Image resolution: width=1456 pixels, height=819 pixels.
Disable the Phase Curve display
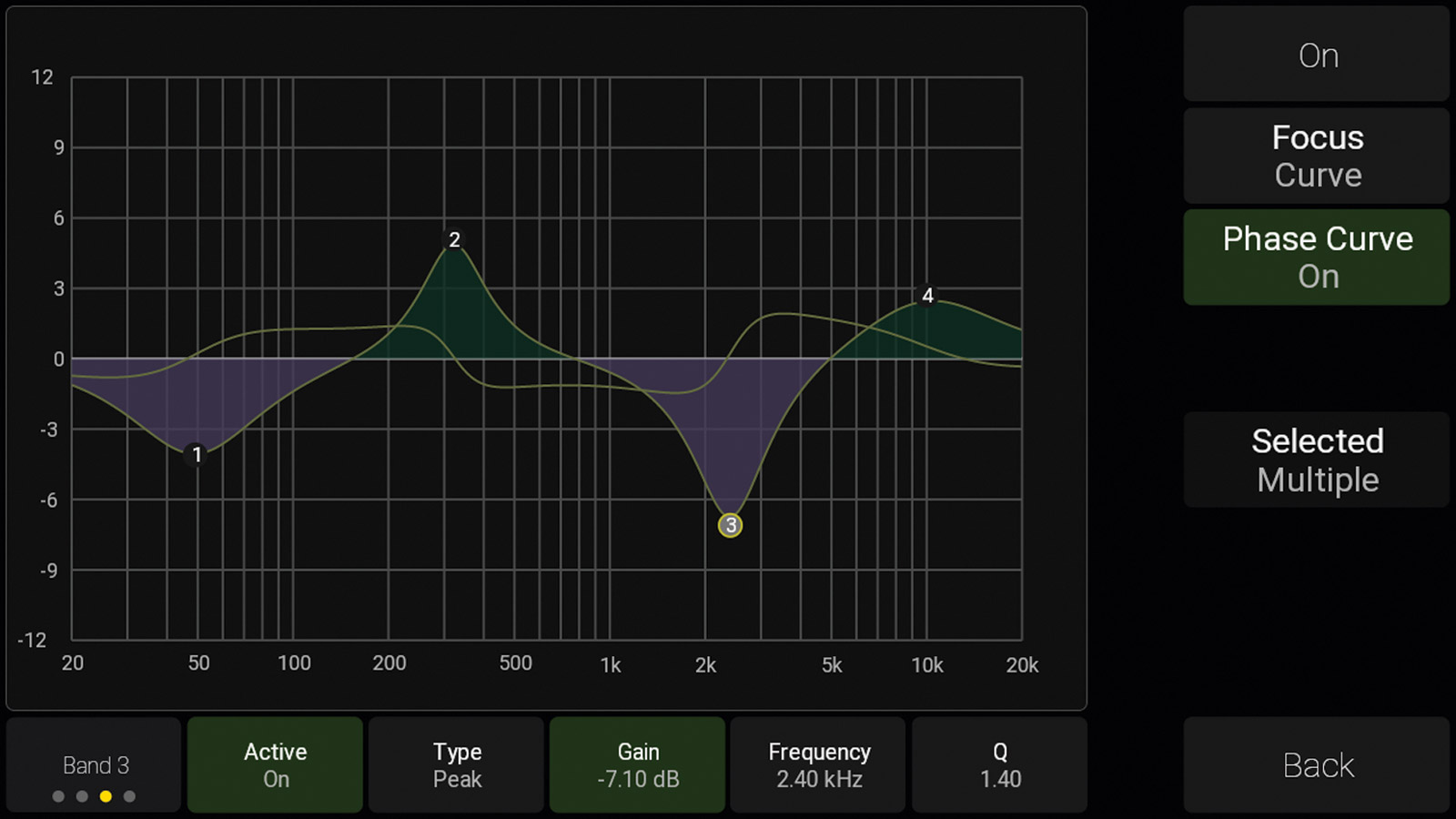pos(1316,258)
